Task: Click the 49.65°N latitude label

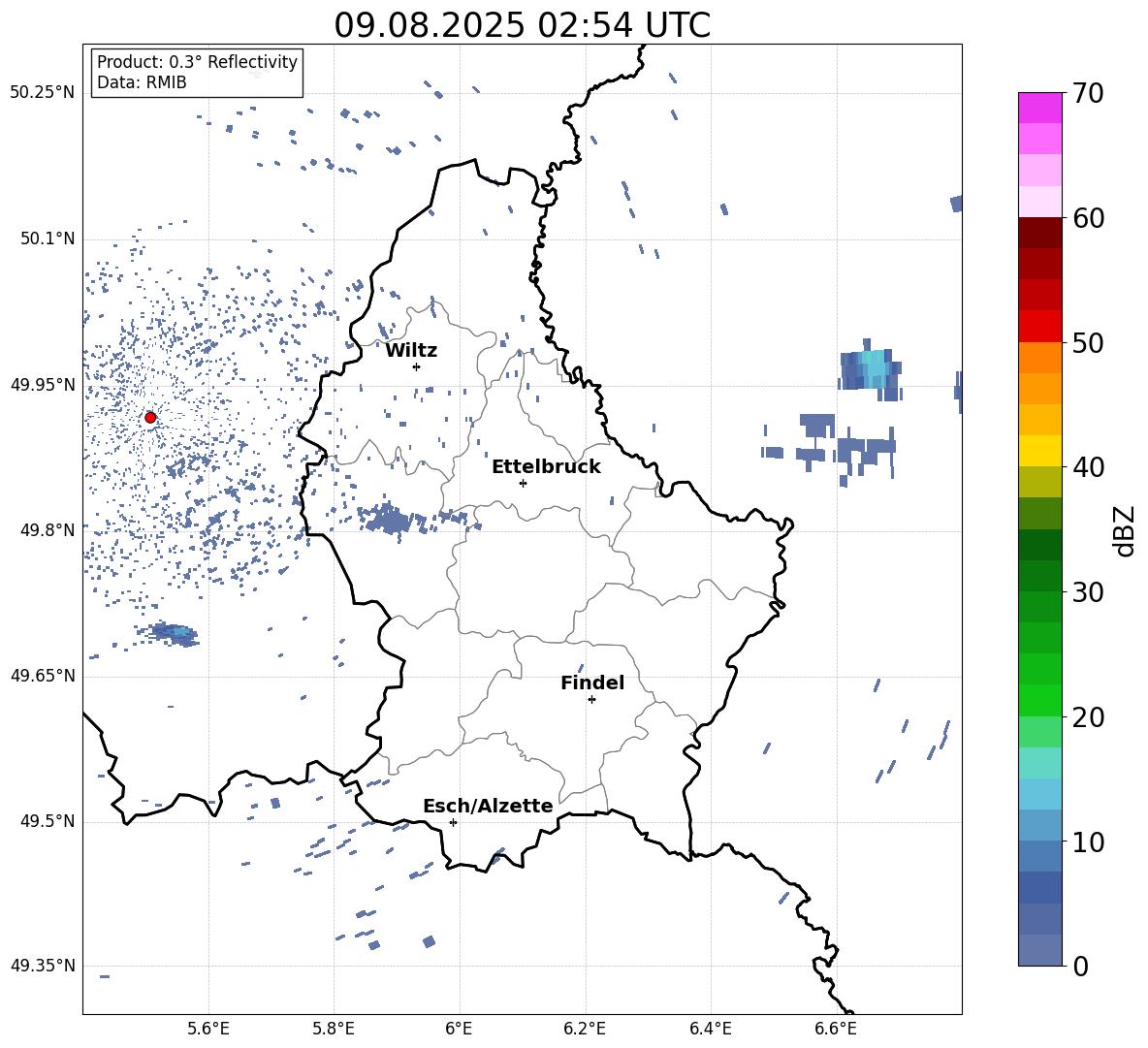Action: (43, 675)
